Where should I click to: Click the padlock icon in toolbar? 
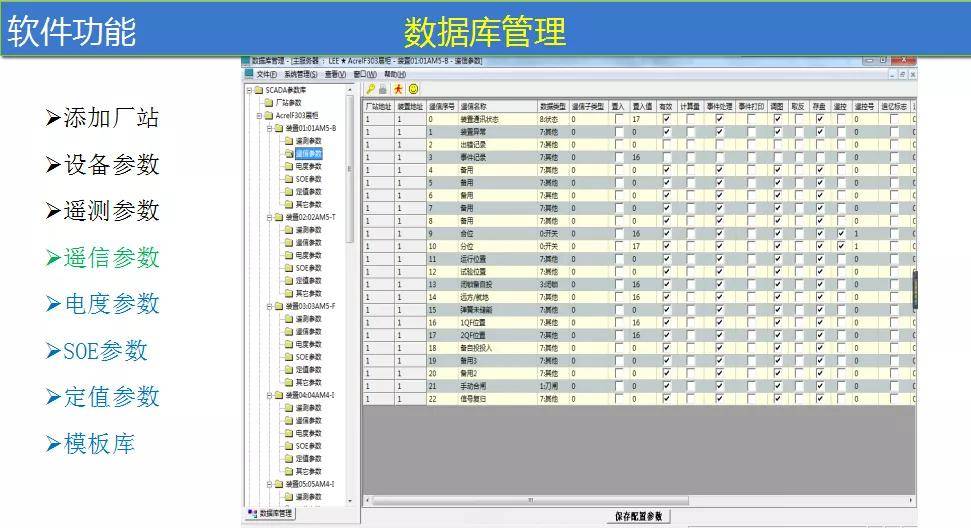(x=383, y=89)
